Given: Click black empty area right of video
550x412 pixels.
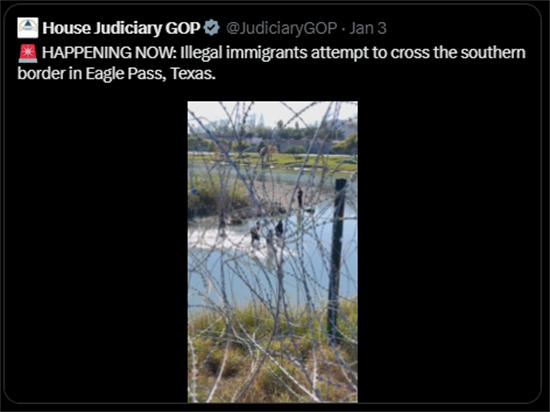Looking at the screenshot, I should [447, 245].
